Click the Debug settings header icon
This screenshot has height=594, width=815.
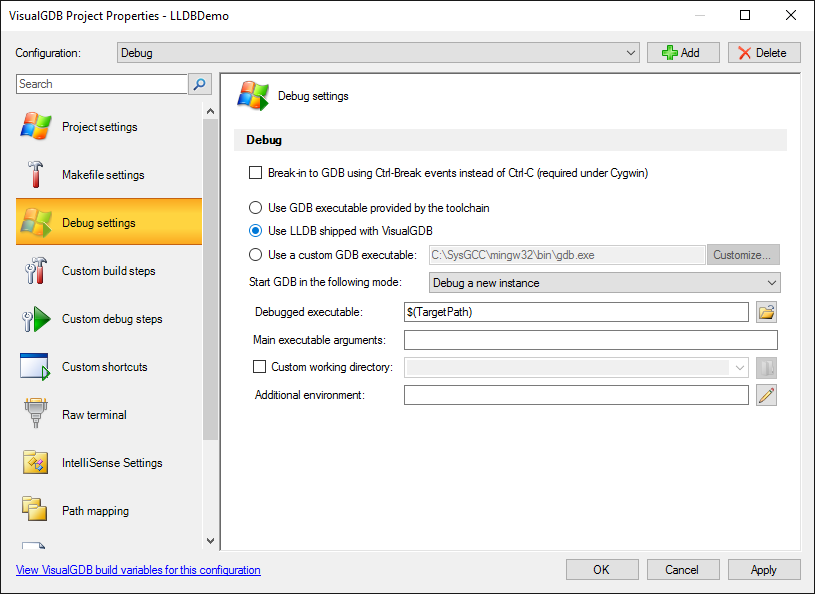(x=253, y=96)
